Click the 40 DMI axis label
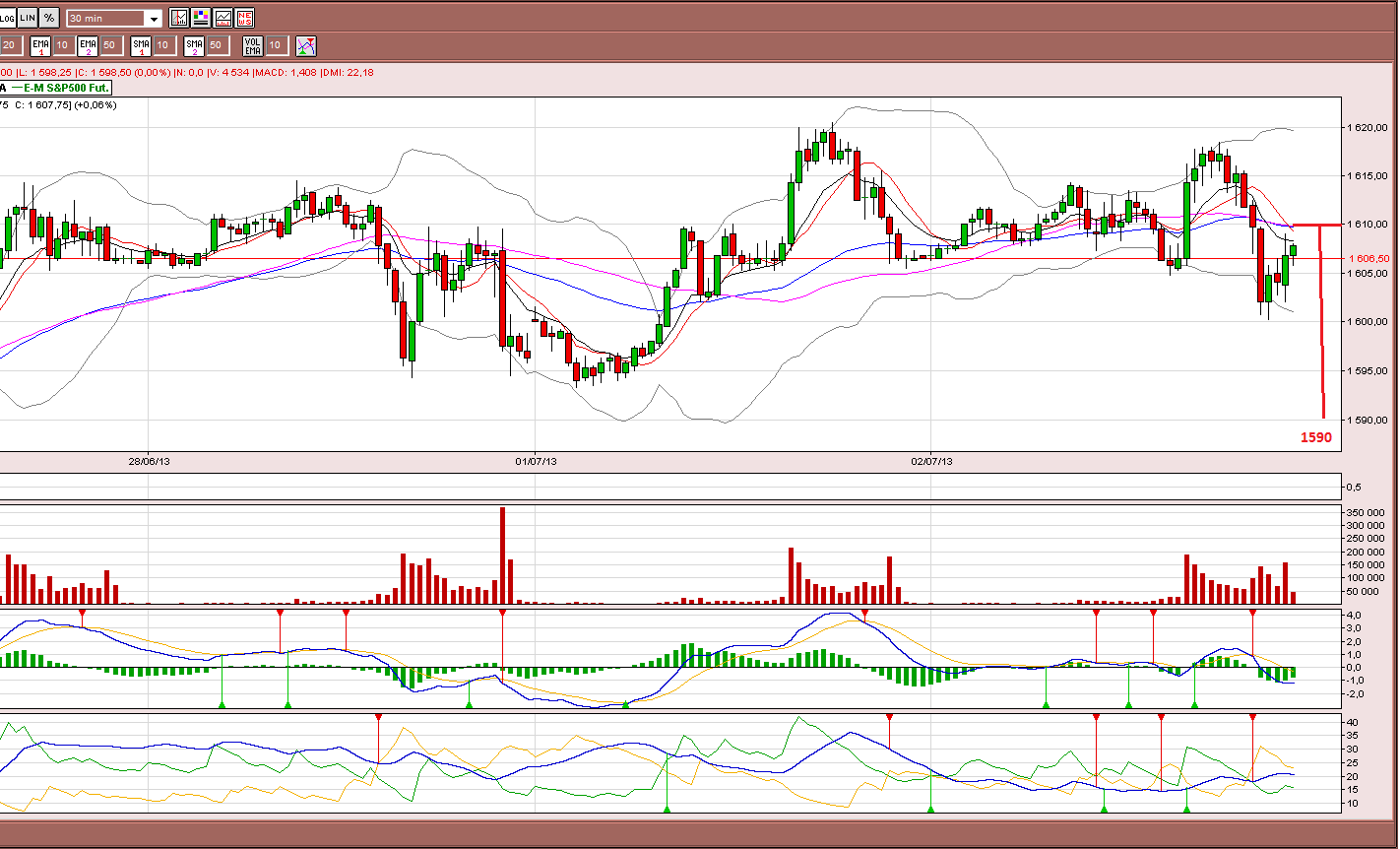Screen dimensions: 1400x849 tap(1353, 723)
